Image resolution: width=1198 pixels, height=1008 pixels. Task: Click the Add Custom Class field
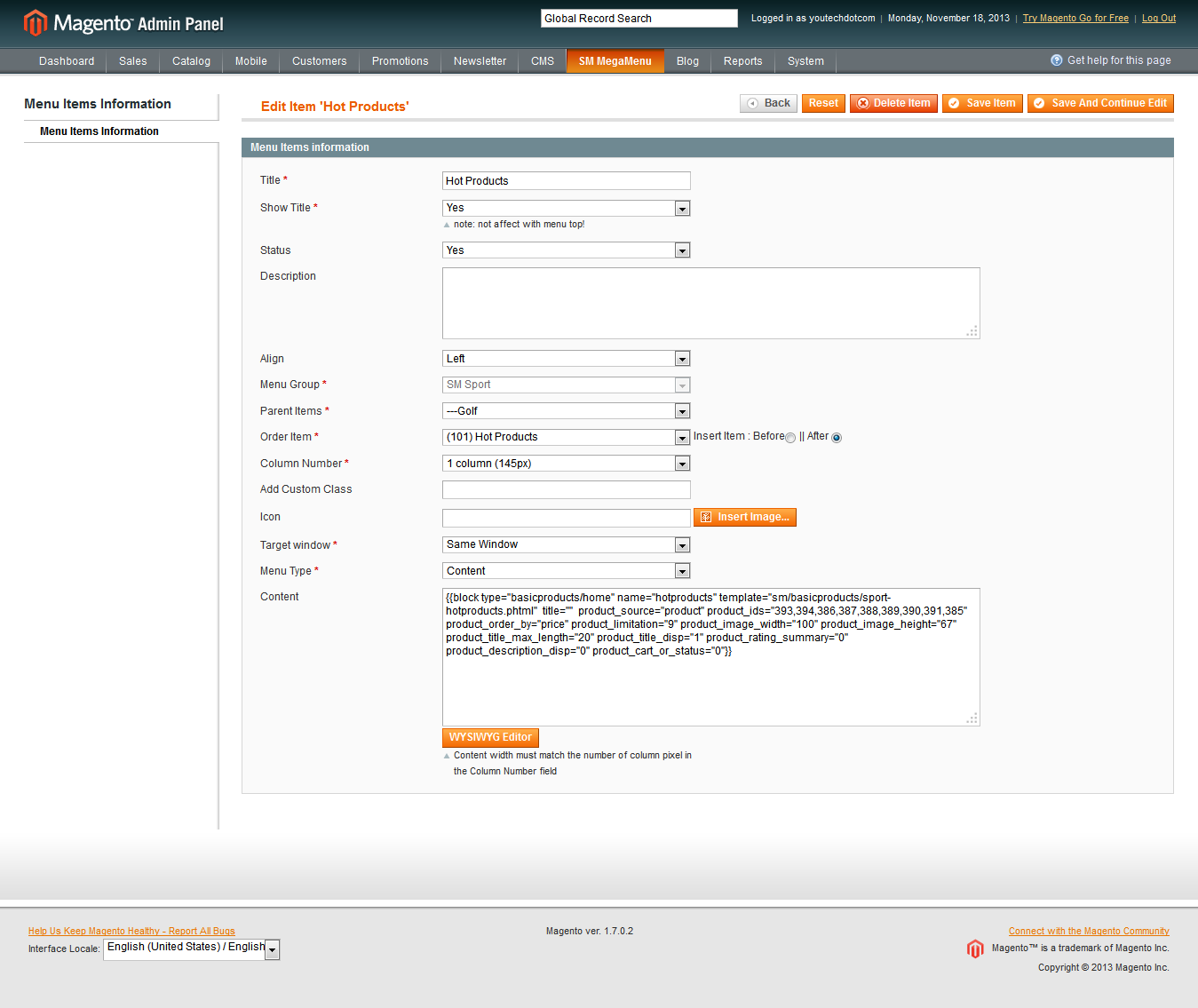pos(567,489)
